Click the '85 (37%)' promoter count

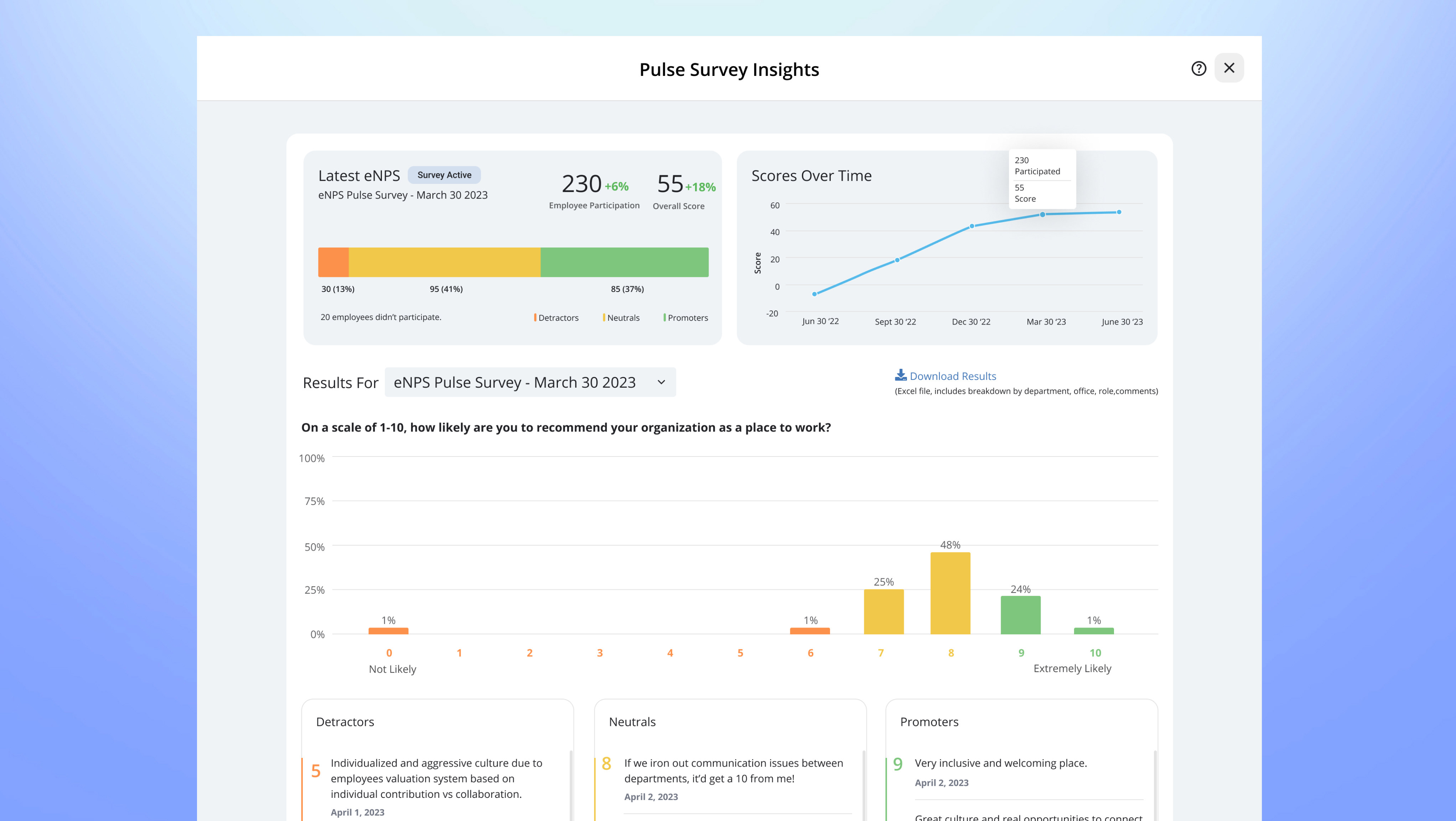pos(627,289)
